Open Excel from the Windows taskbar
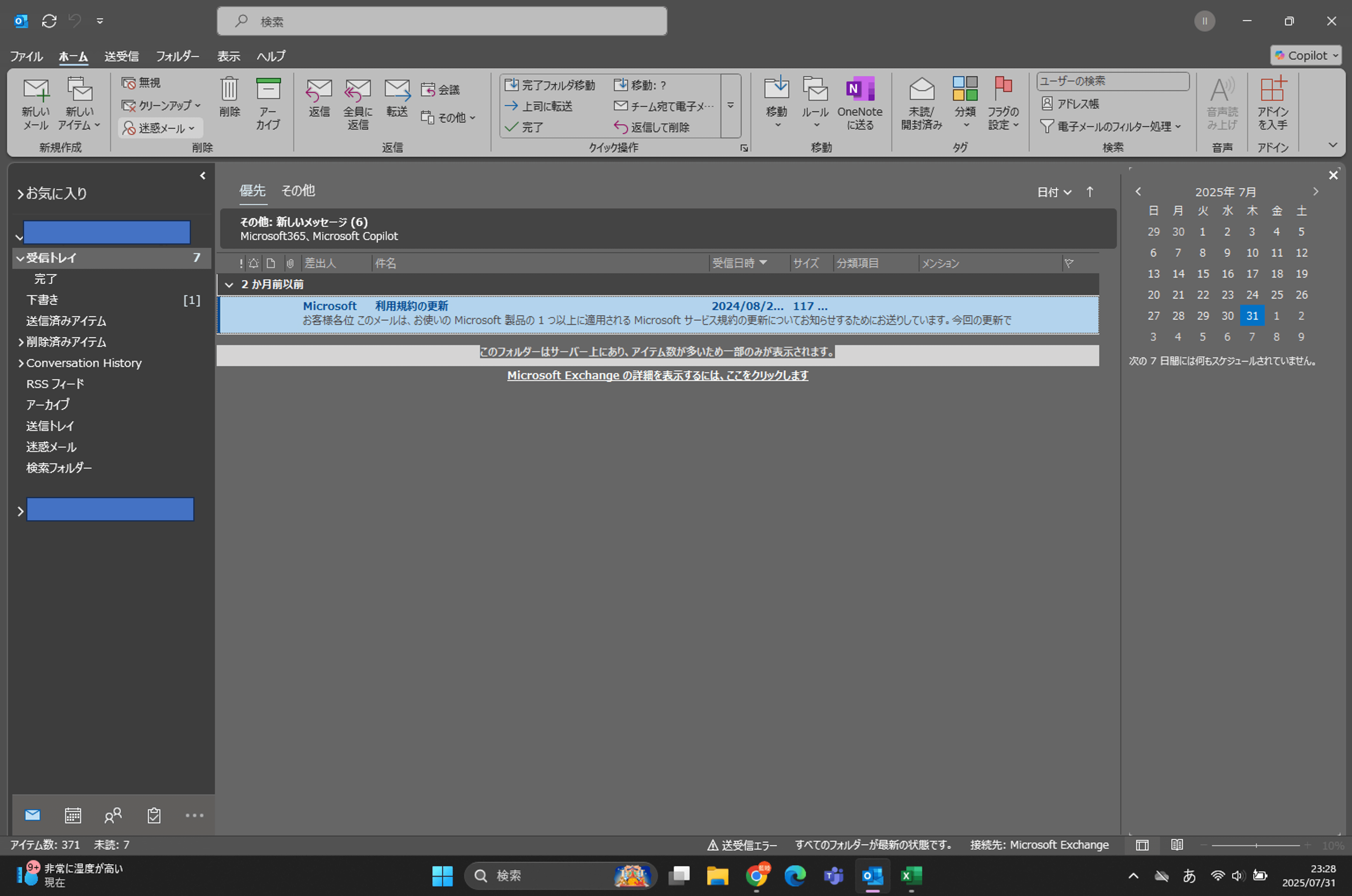Viewport: 1352px width, 896px height. pos(911,875)
